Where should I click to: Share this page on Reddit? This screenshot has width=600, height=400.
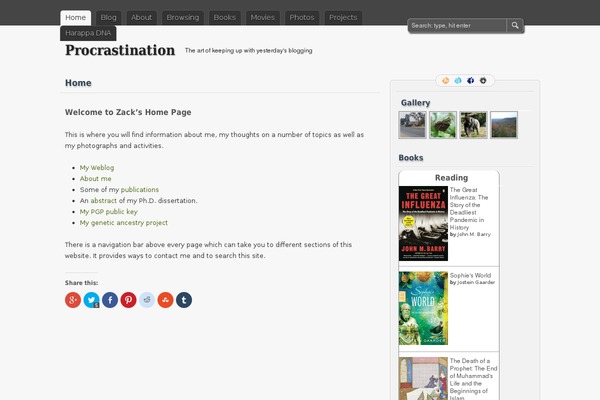click(147, 300)
